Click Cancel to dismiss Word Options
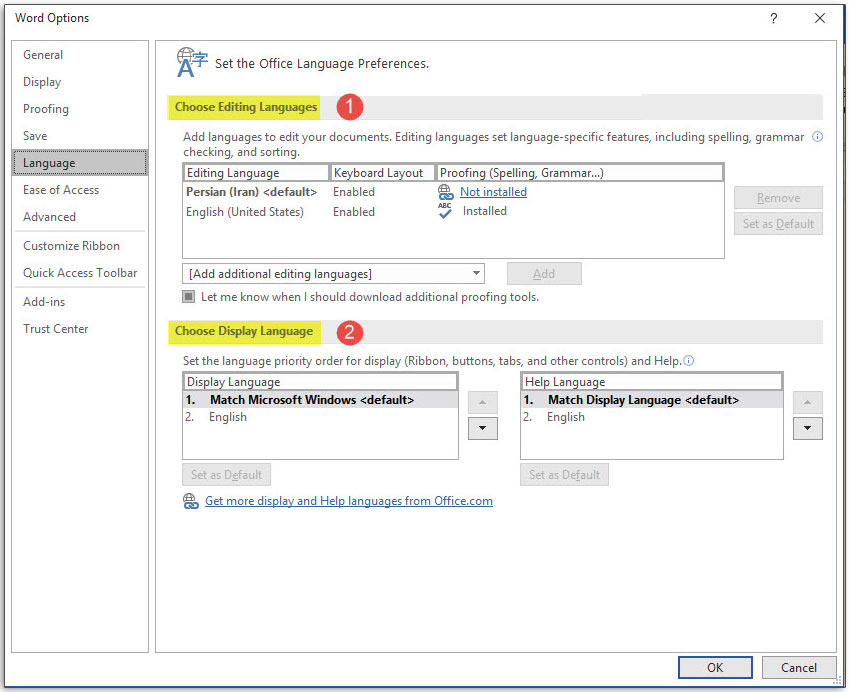850x692 pixels. [798, 668]
